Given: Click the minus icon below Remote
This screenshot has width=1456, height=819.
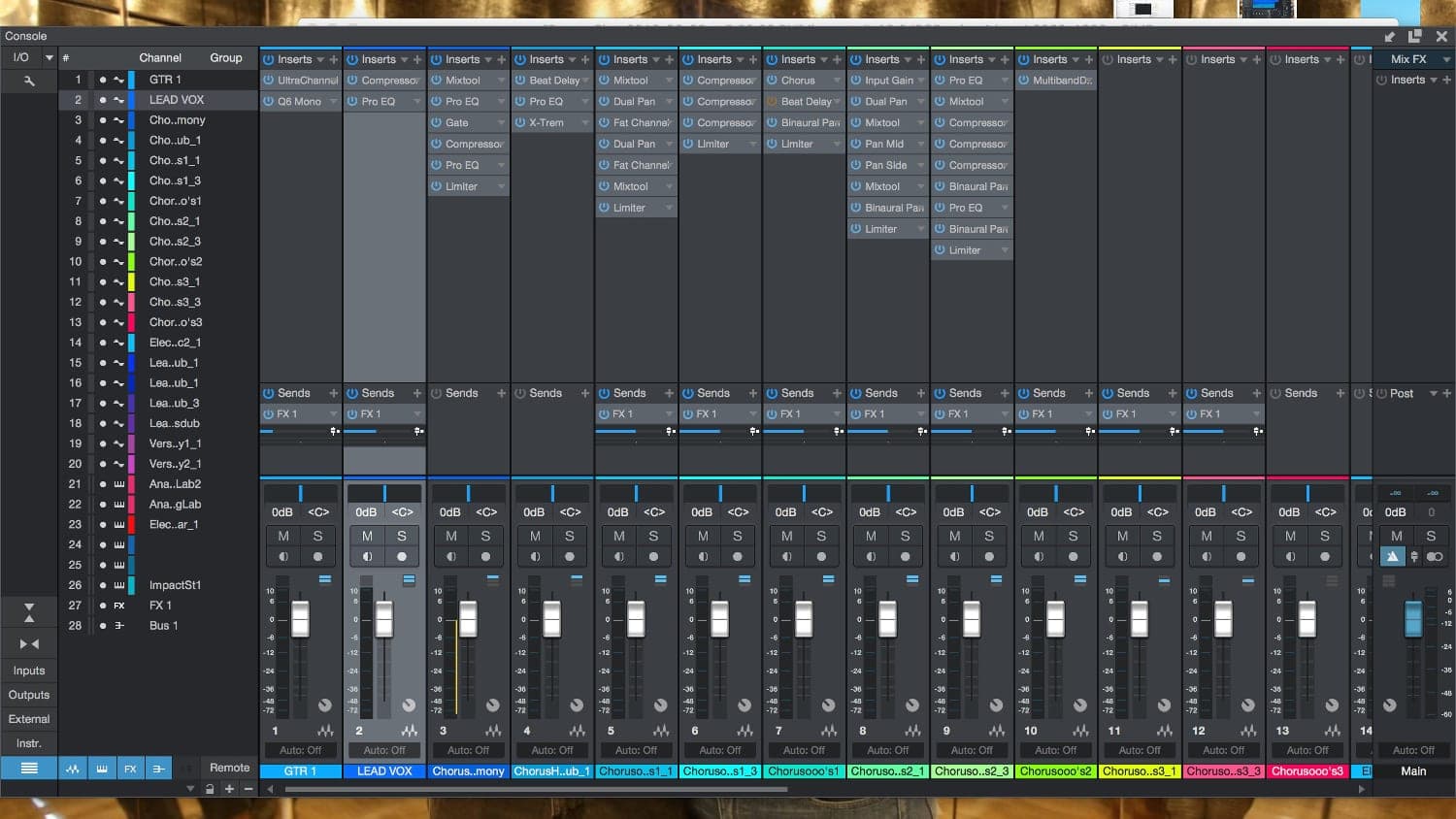Looking at the screenshot, I should (248, 789).
